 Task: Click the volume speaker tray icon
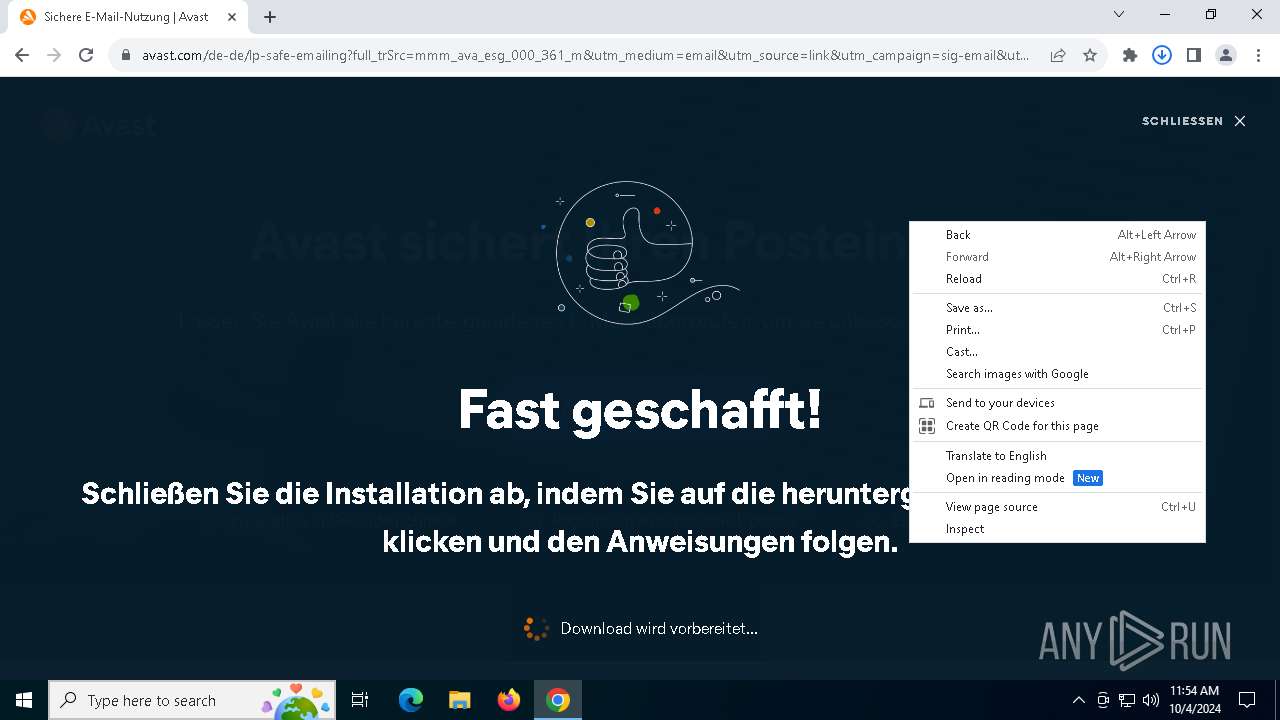pyautogui.click(x=1151, y=700)
